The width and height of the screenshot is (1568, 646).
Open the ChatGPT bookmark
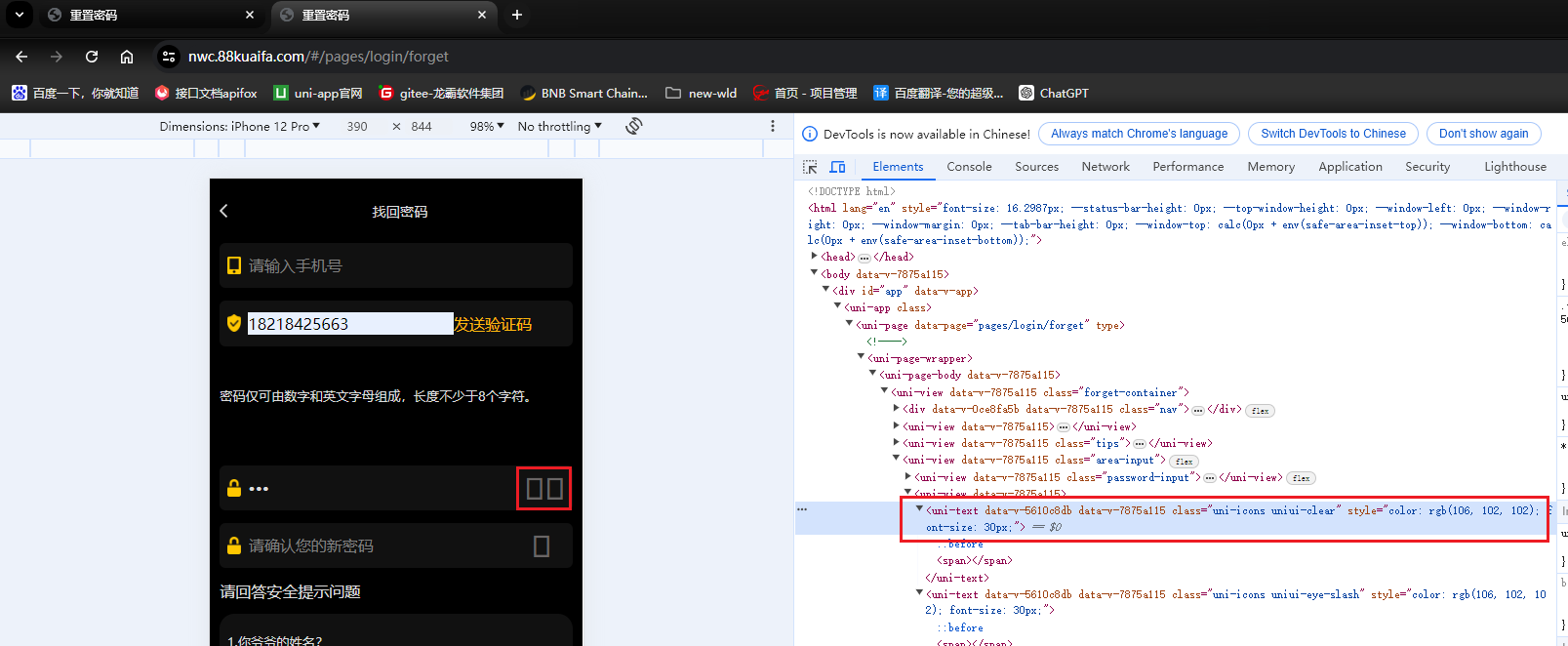[1054, 93]
